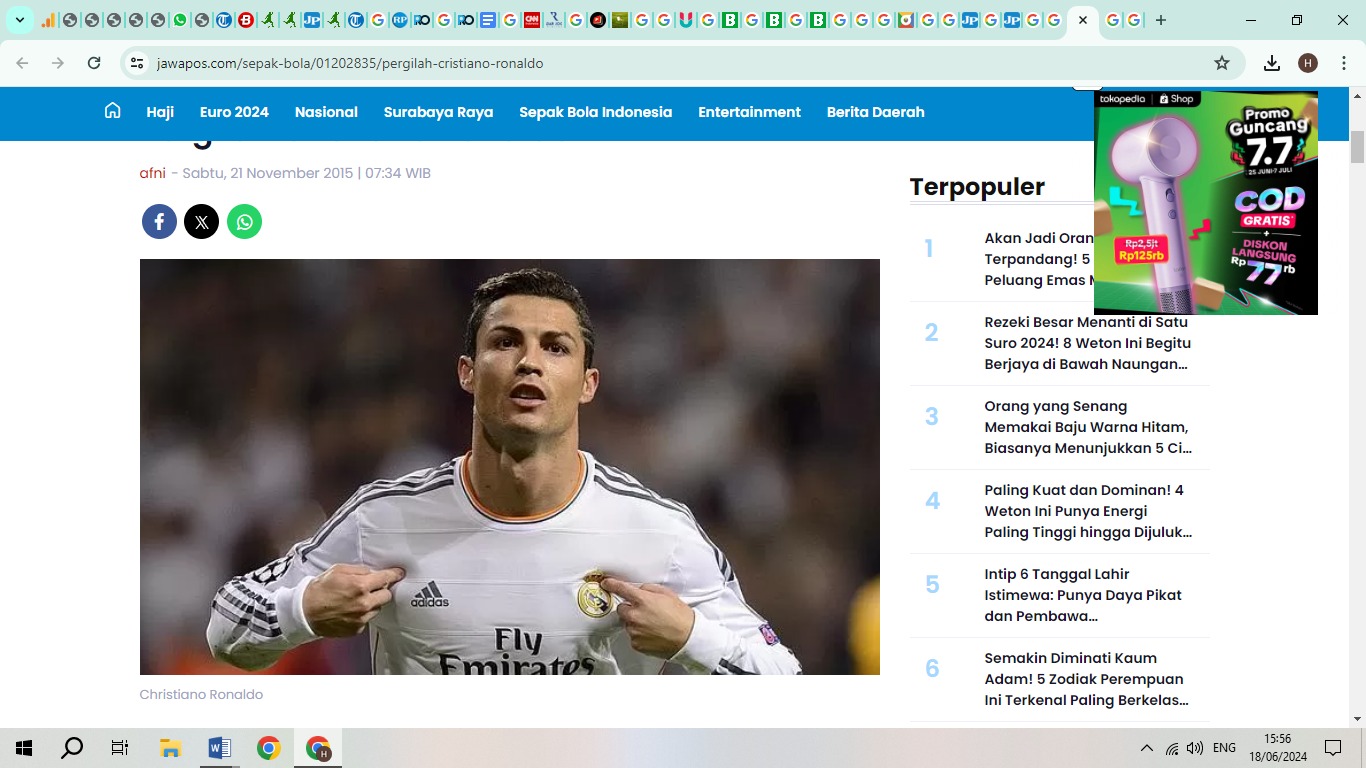Open popular article Rezeki Besar Menanti di Satu Suro
This screenshot has width=1366, height=768.
pos(1088,343)
